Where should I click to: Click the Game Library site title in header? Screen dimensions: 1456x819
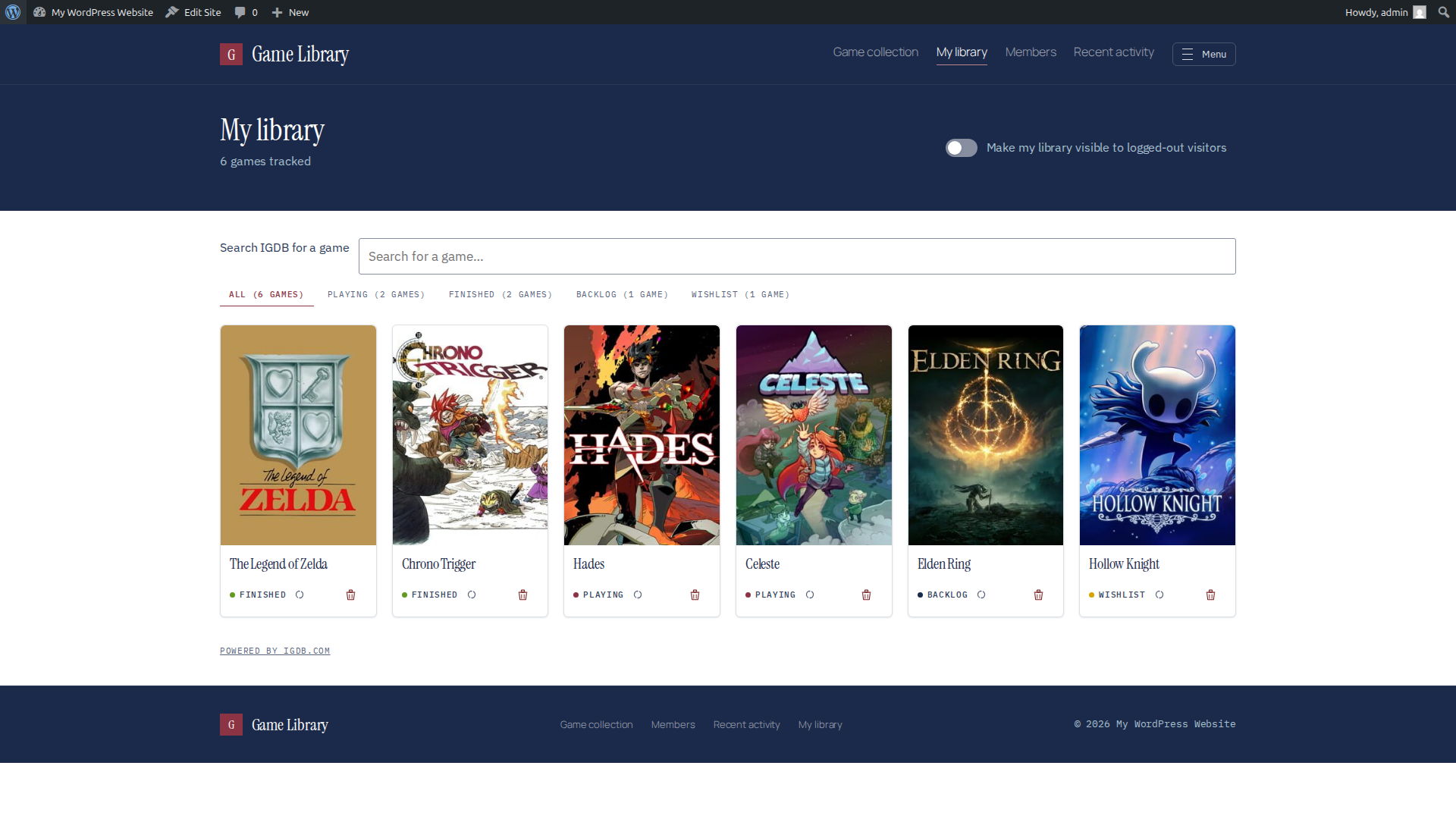(300, 54)
